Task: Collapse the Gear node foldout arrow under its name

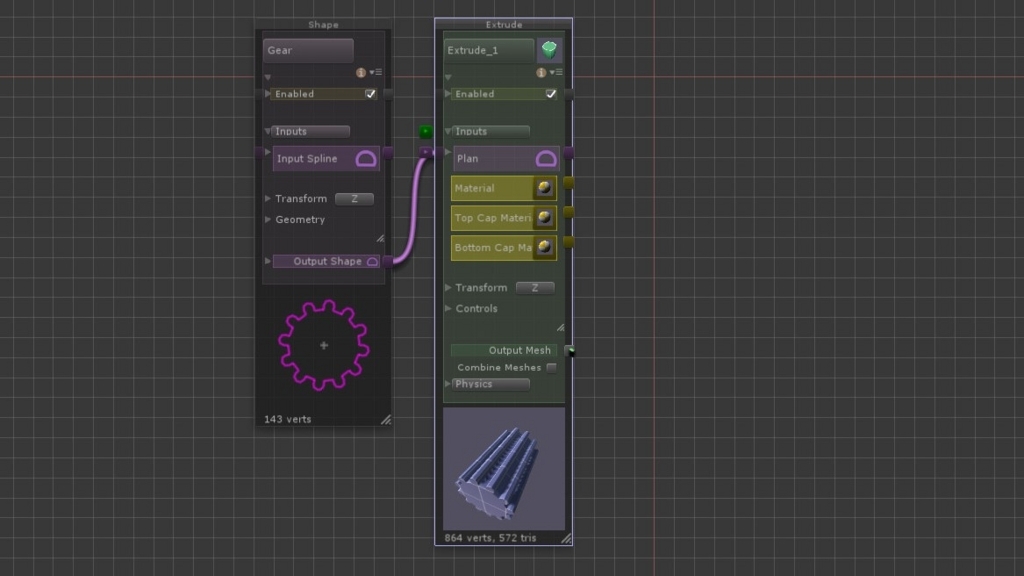Action: [x=268, y=77]
